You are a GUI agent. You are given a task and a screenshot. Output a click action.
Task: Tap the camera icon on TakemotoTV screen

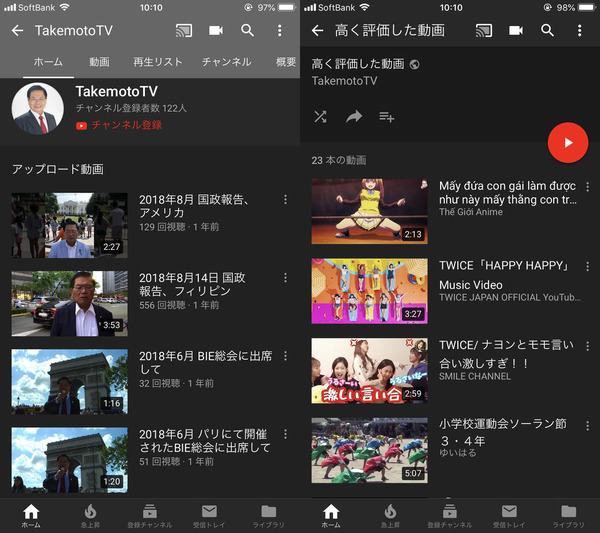click(216, 31)
